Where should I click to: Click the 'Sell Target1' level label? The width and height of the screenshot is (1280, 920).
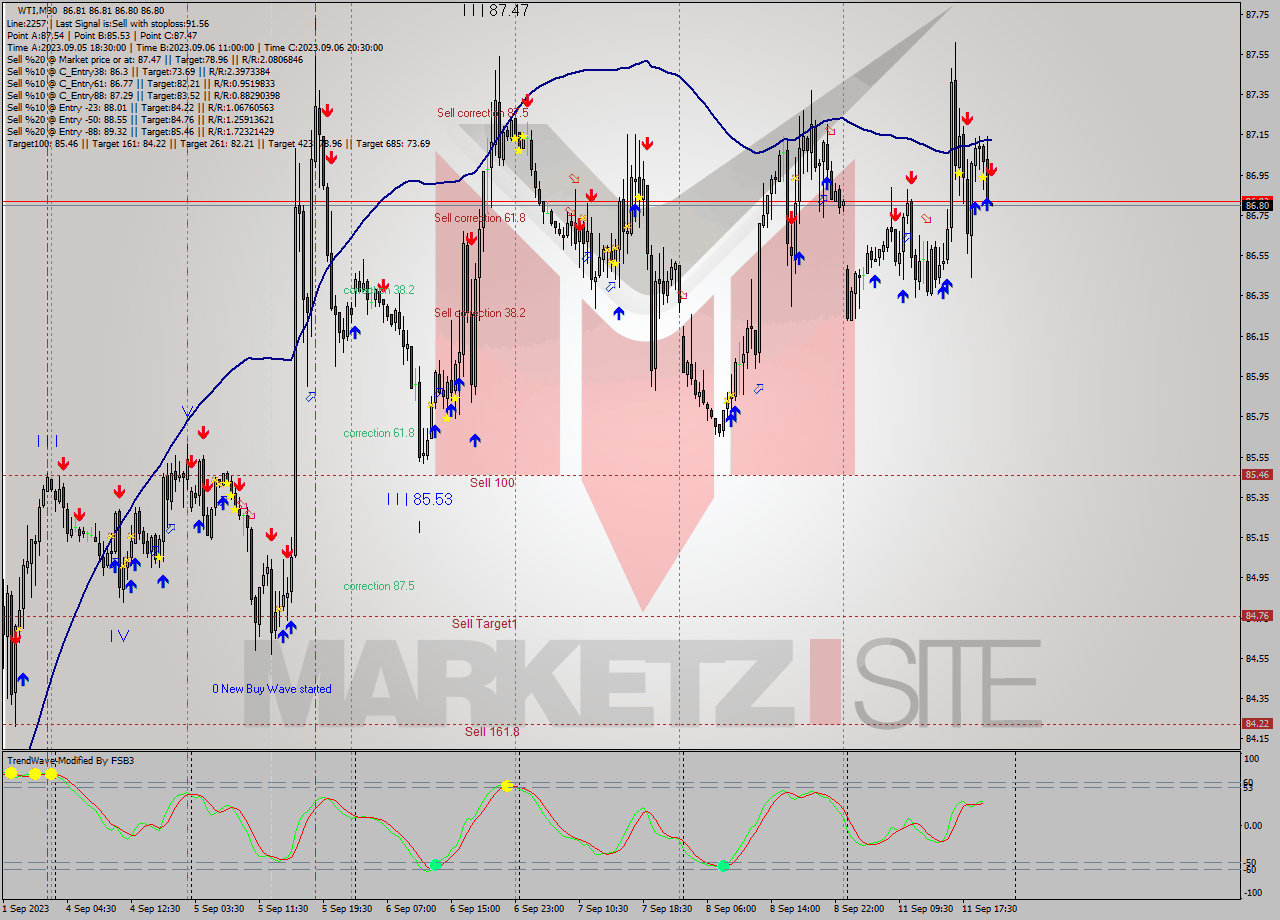pyautogui.click(x=485, y=623)
